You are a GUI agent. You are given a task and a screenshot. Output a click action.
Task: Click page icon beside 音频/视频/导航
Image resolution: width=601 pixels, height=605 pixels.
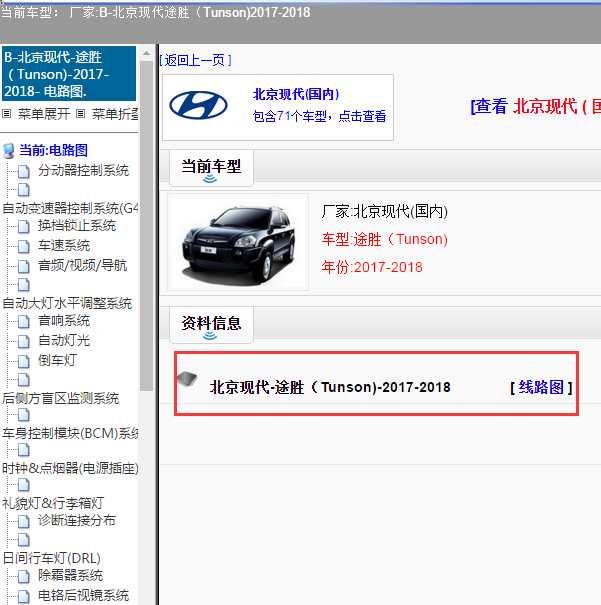24,266
